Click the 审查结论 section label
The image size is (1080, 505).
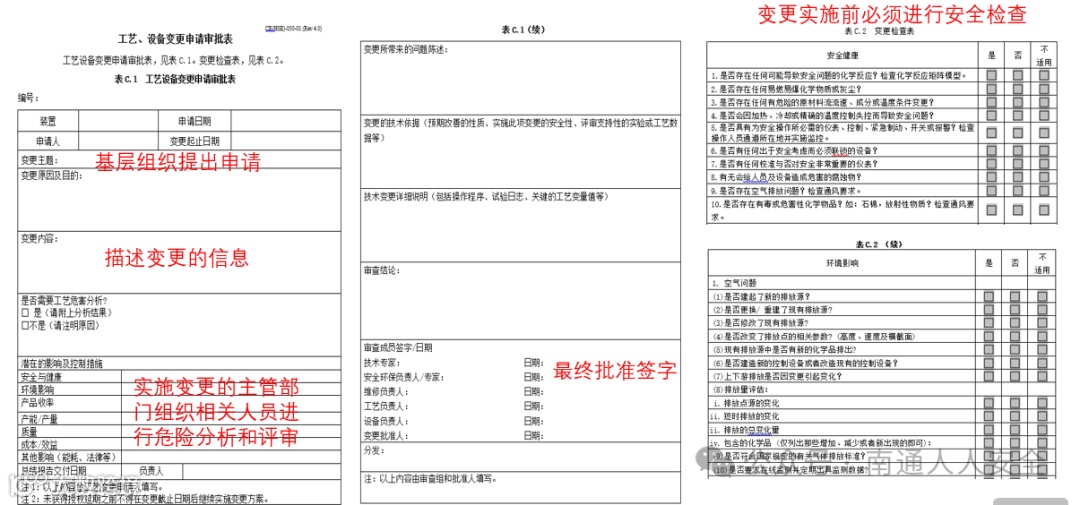click(x=382, y=271)
